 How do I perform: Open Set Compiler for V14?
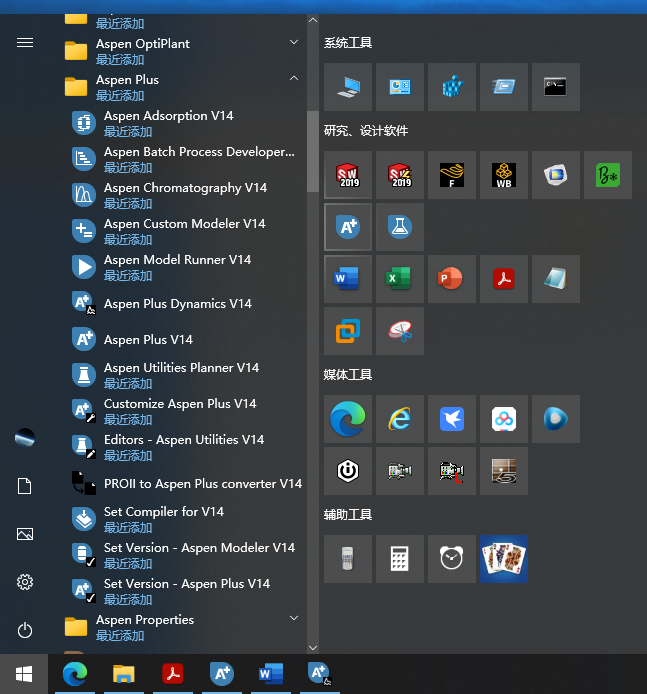[184, 519]
